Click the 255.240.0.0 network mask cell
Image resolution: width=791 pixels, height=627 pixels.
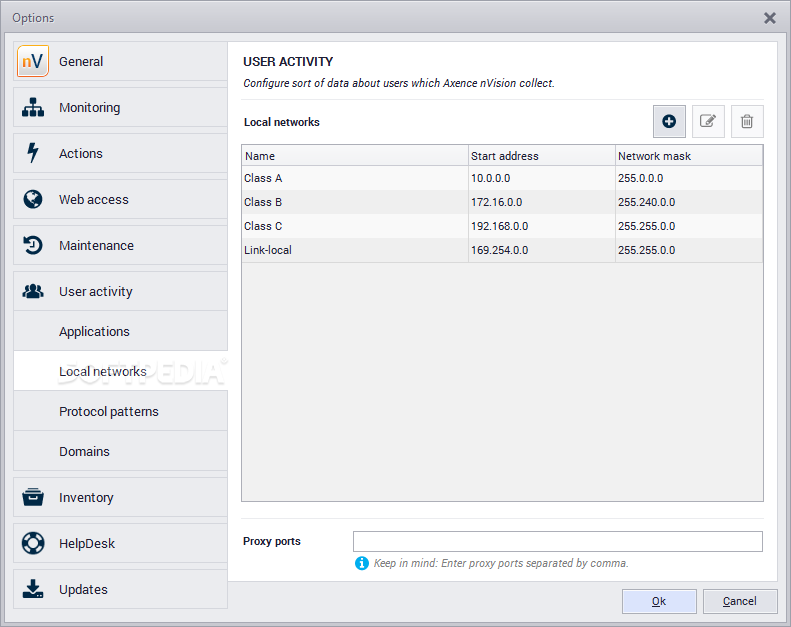coord(689,202)
